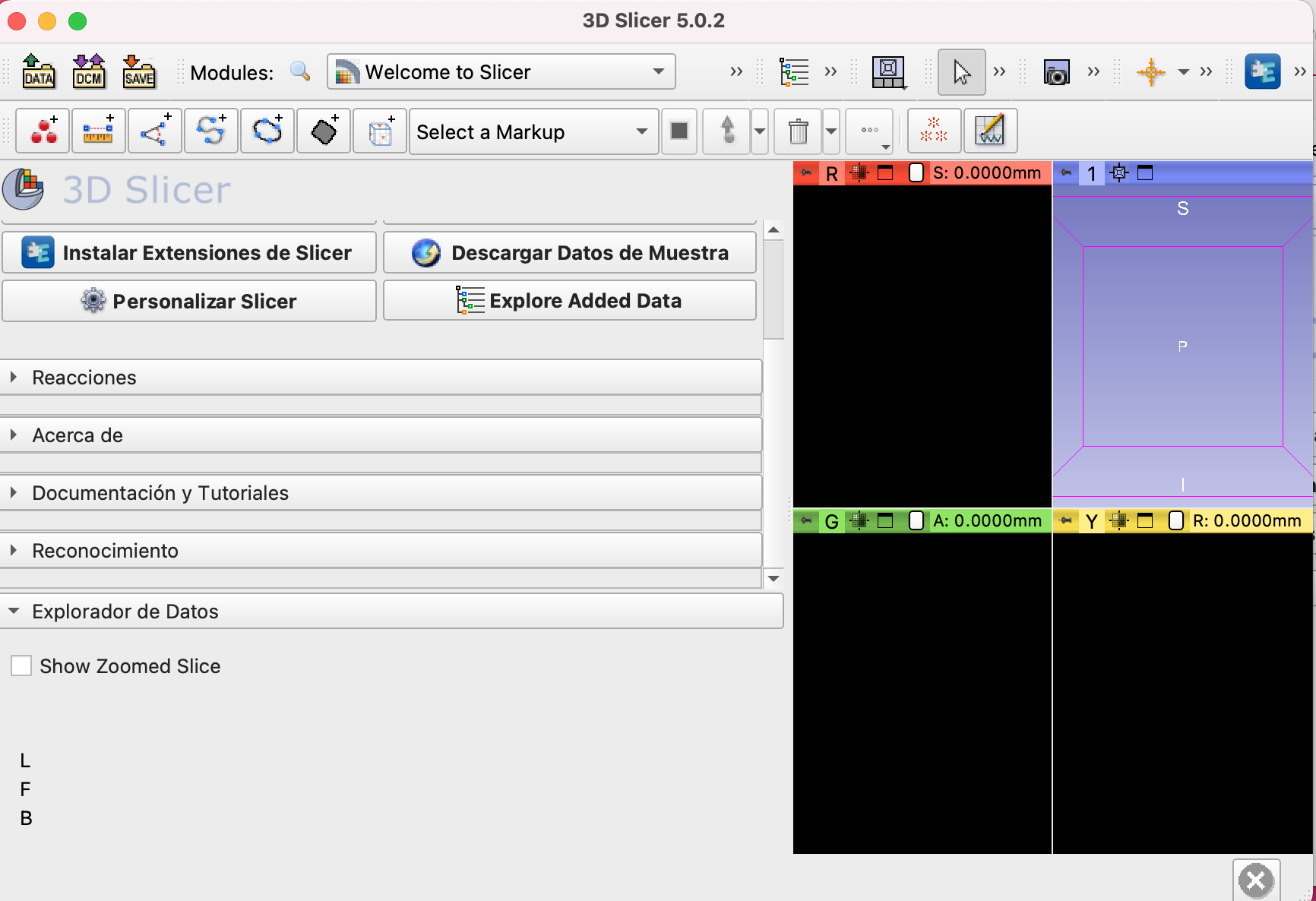Toggle crosshair tool in top toolbar

[x=1150, y=72]
